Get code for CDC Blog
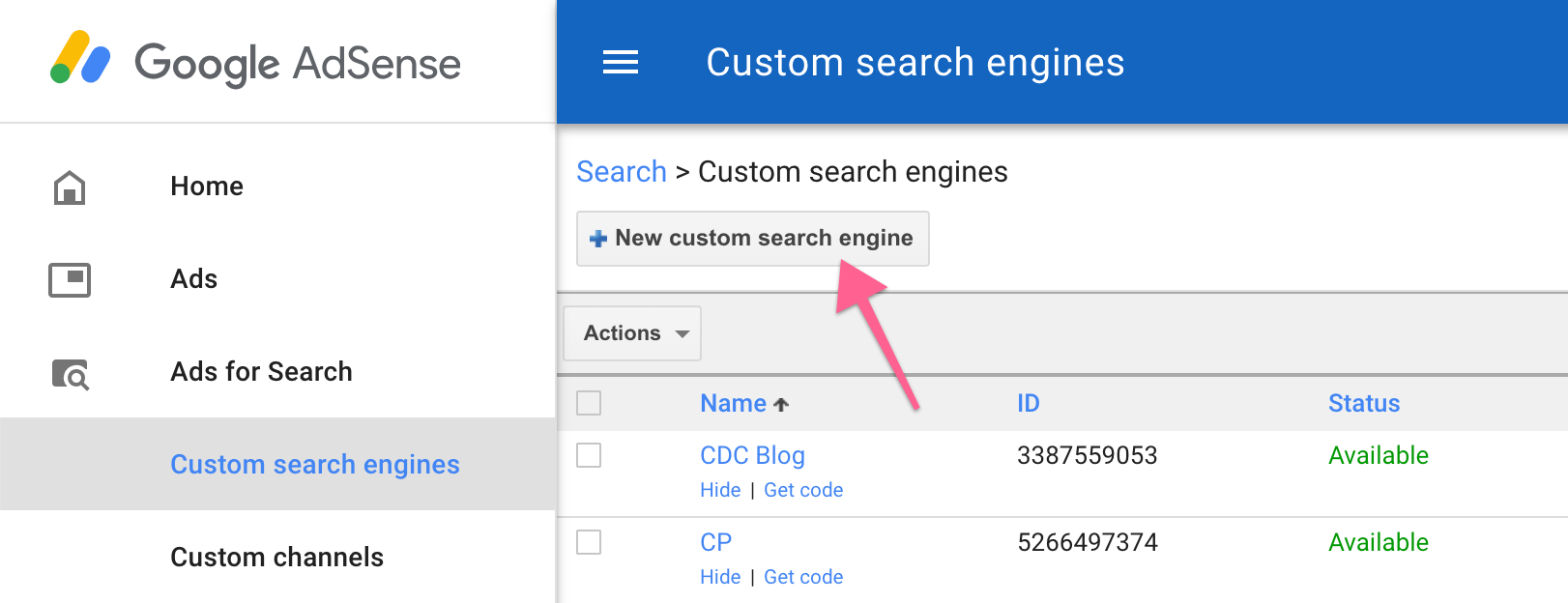The width and height of the screenshot is (1568, 603). point(803,490)
